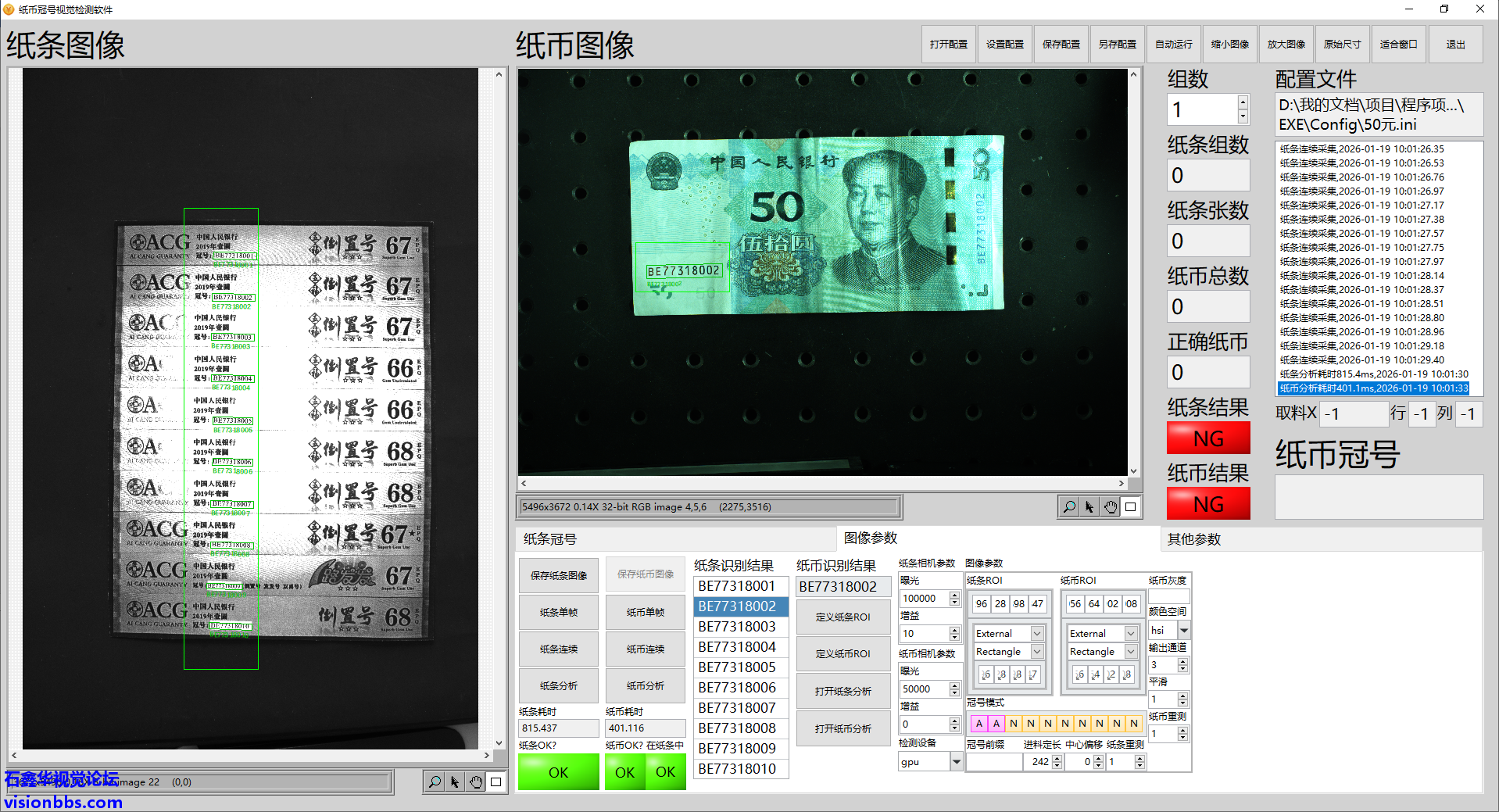Select the zoom tool under the 纸条图像 panel
The image size is (1499, 812).
pyautogui.click(x=435, y=782)
